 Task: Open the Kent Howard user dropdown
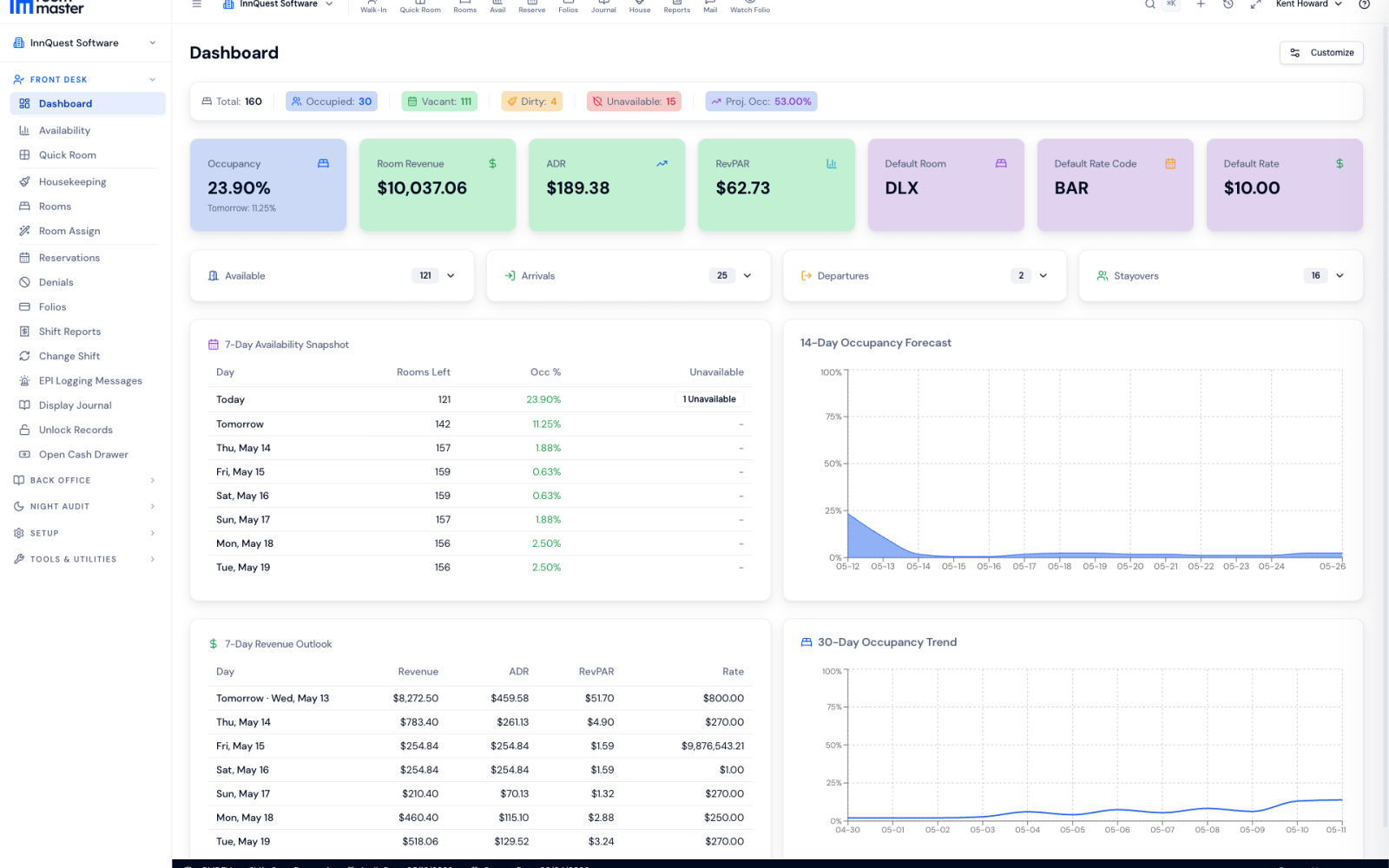pyautogui.click(x=1308, y=4)
